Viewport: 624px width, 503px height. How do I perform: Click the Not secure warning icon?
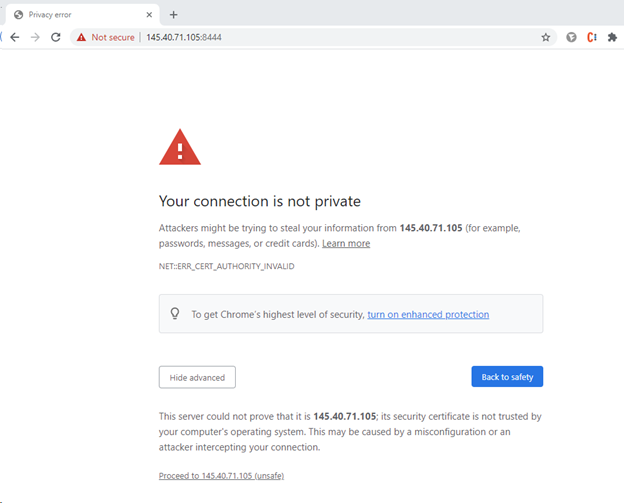[x=80, y=37]
